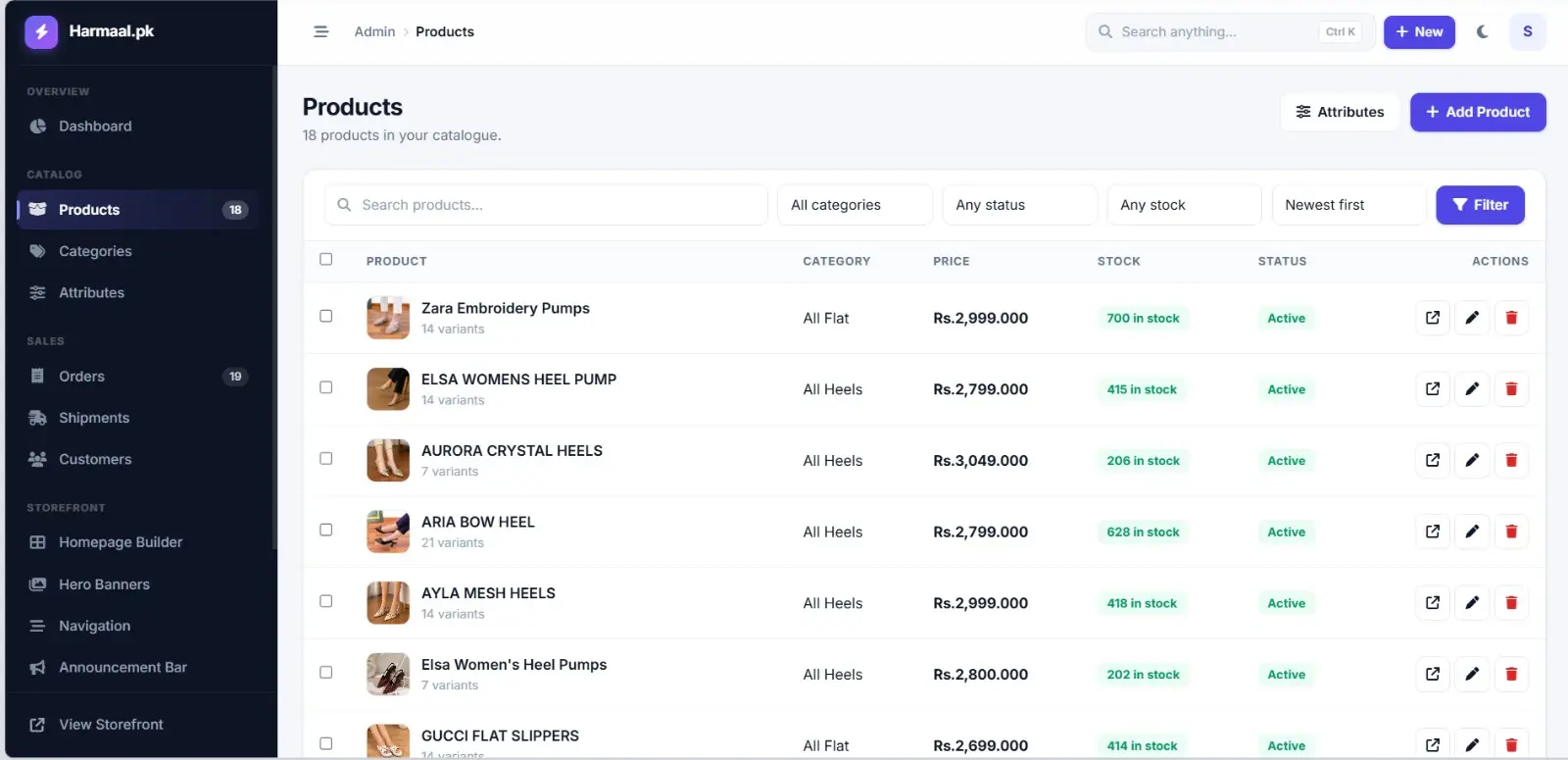This screenshot has height=760, width=1568.
Task: Check the Zara Embroidery Pumps row checkbox
Action: (x=326, y=316)
